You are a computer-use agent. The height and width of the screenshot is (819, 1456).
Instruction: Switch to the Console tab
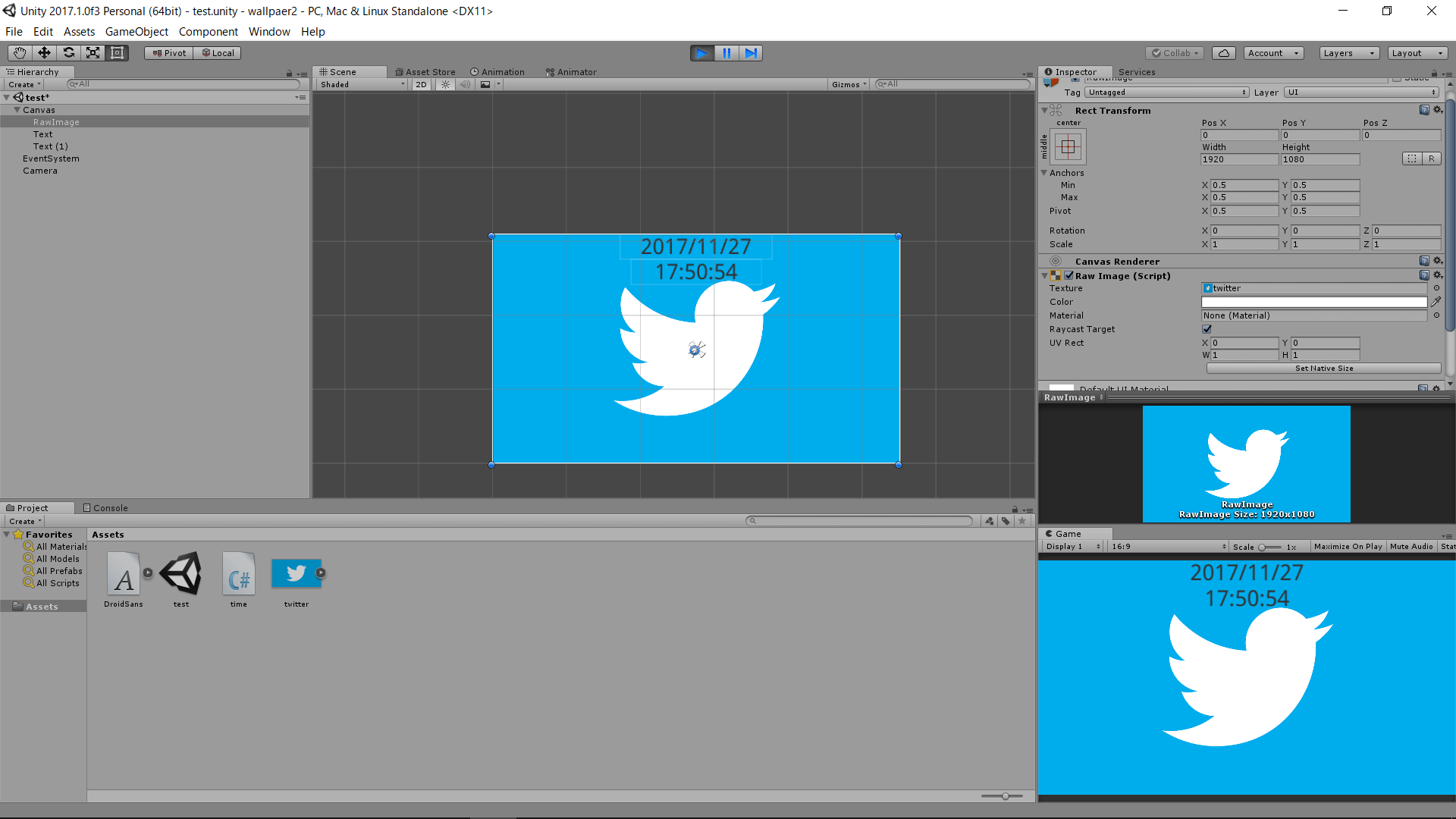(105, 508)
